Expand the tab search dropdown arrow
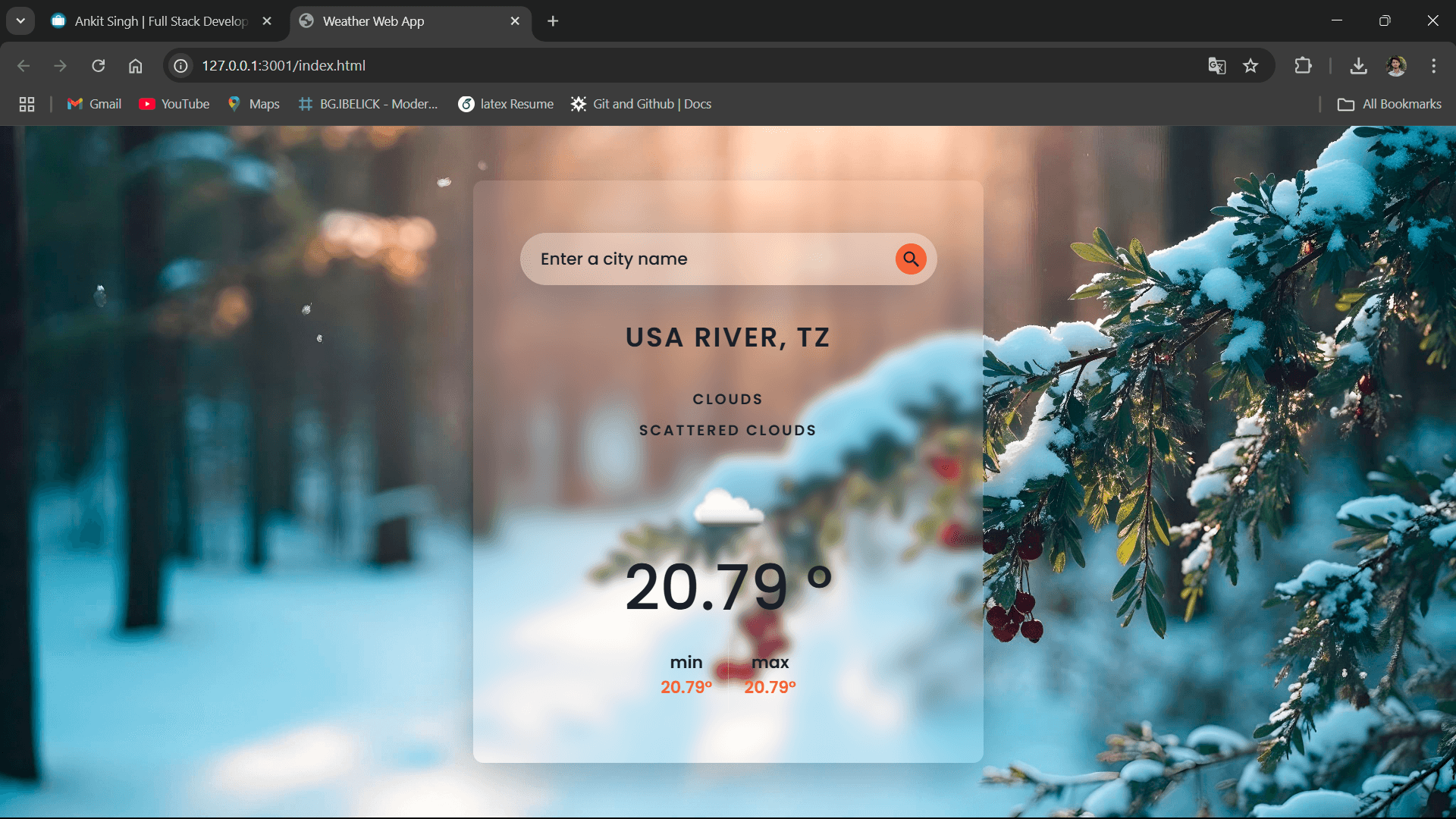Screen dimensions: 1456x819 tap(20, 21)
